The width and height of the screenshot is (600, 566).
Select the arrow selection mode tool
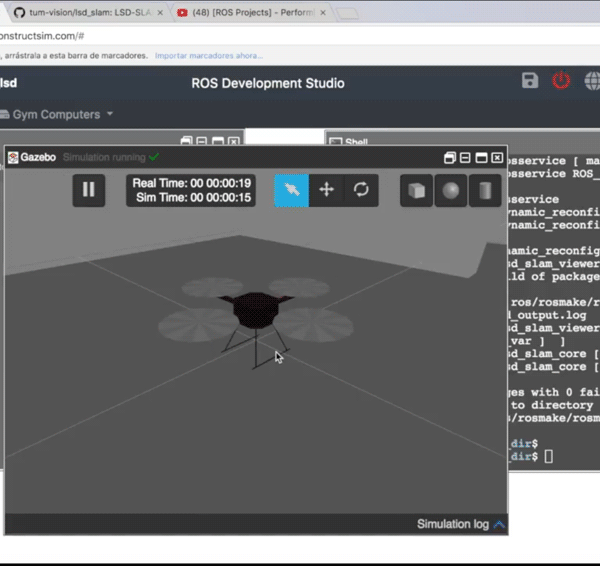pos(292,190)
